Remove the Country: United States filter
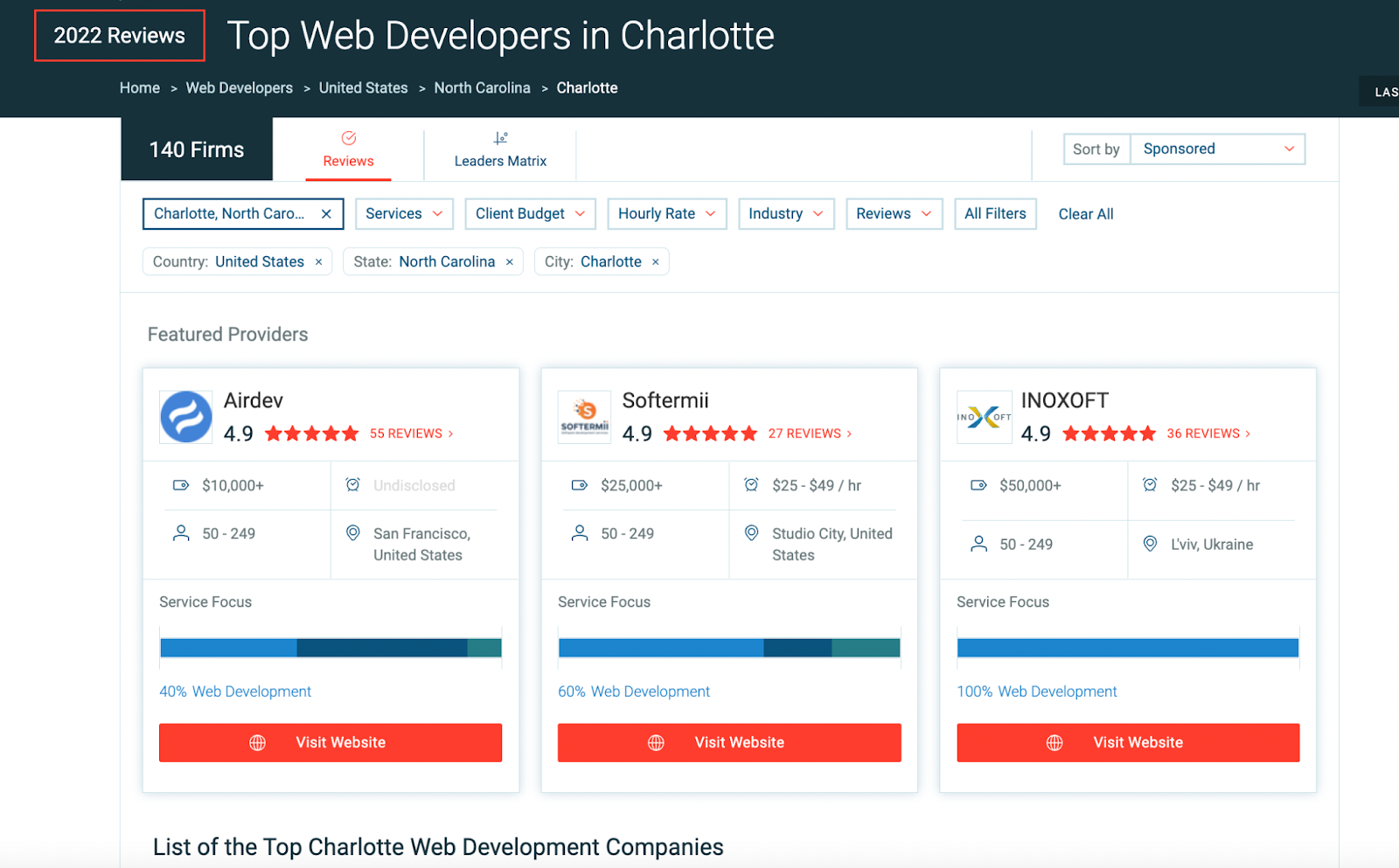 [x=318, y=262]
